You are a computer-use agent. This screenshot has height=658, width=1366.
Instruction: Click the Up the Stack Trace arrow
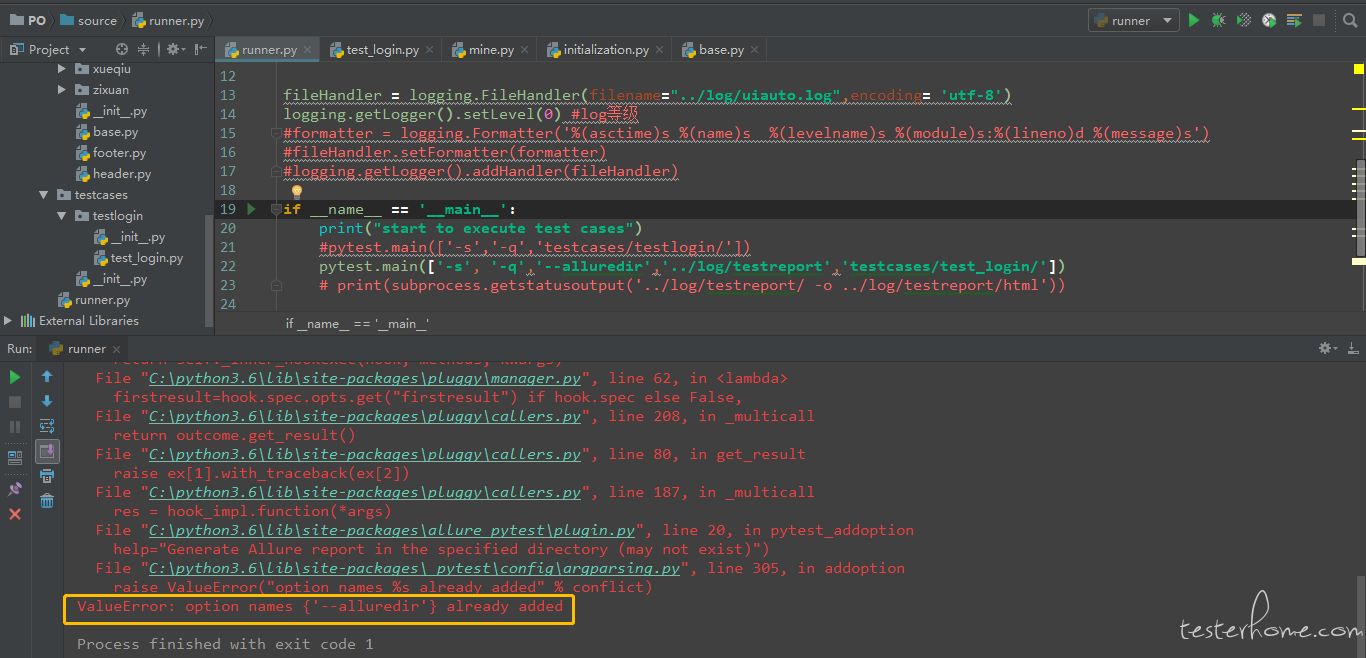coord(47,377)
